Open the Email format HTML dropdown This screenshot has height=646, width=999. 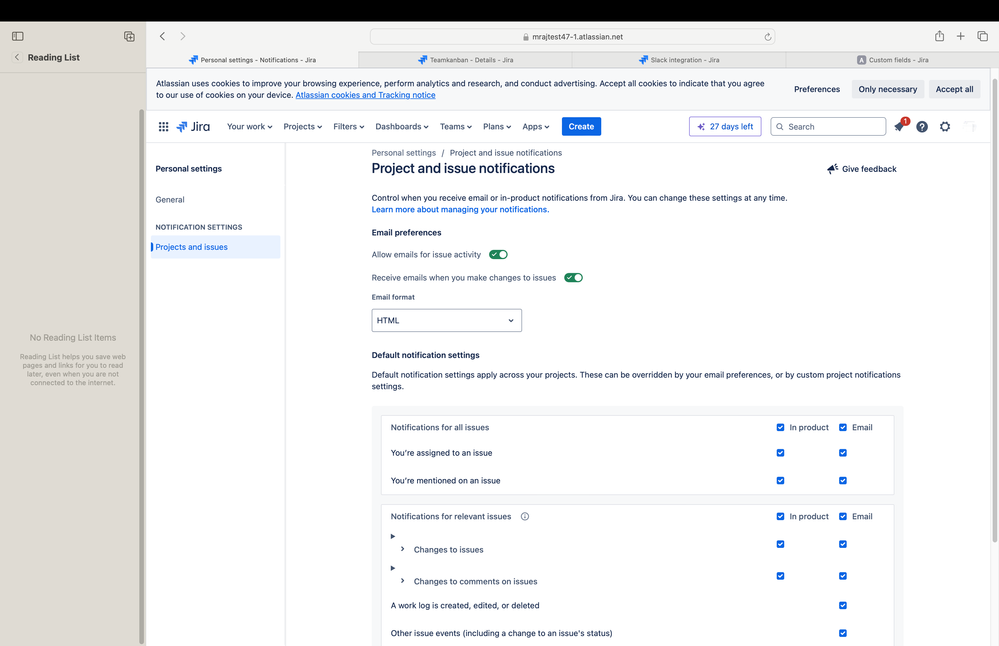tap(447, 320)
